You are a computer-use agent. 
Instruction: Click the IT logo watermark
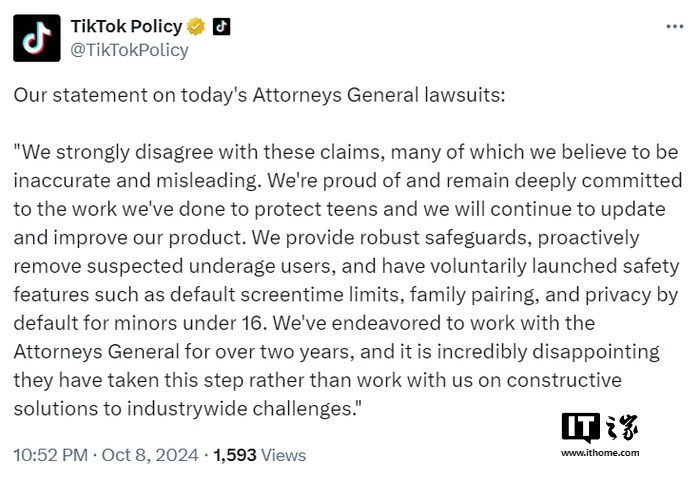tap(580, 427)
